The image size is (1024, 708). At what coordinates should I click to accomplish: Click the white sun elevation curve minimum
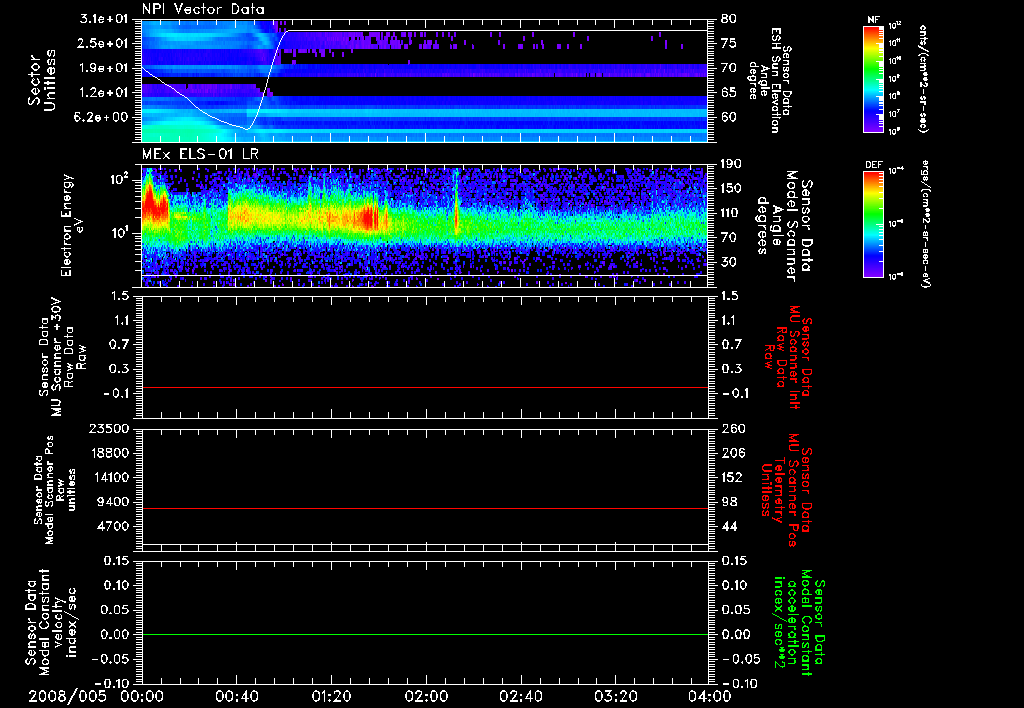click(x=246, y=129)
